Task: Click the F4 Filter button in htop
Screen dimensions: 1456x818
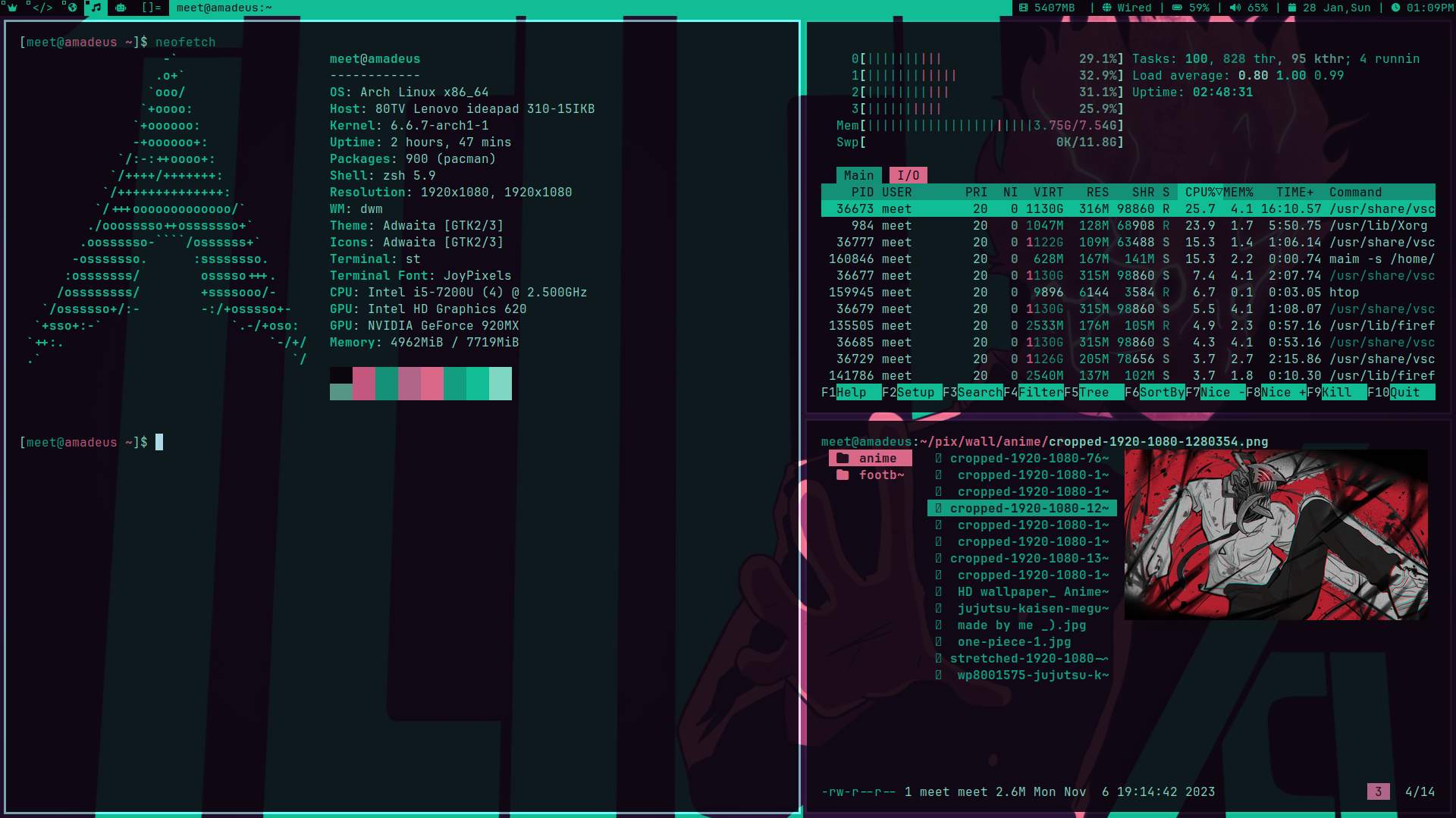Action: click(1033, 392)
